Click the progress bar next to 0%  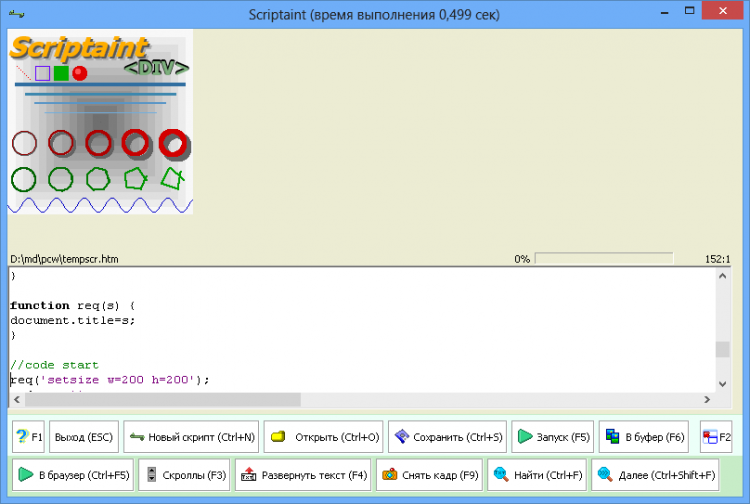pos(604,259)
